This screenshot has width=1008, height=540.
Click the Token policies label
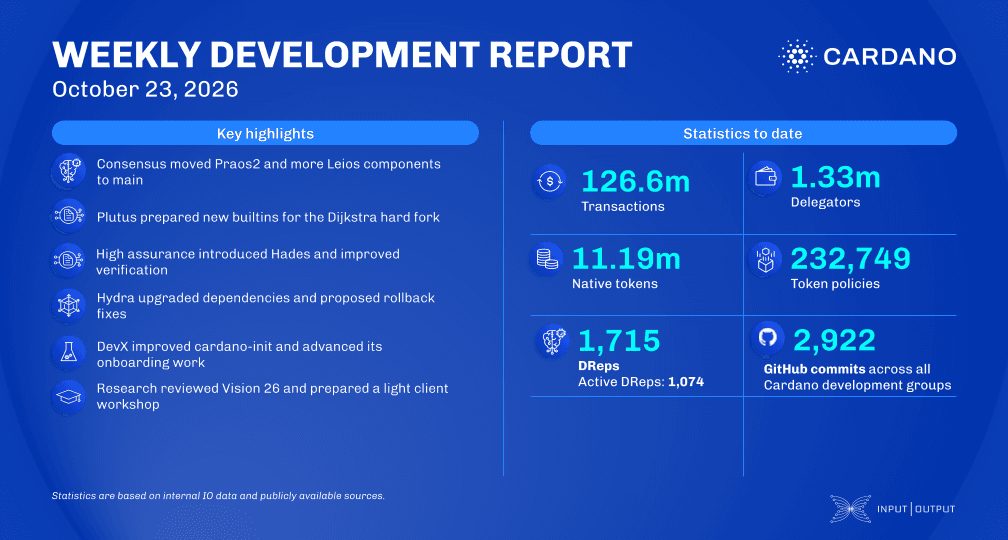click(x=835, y=284)
